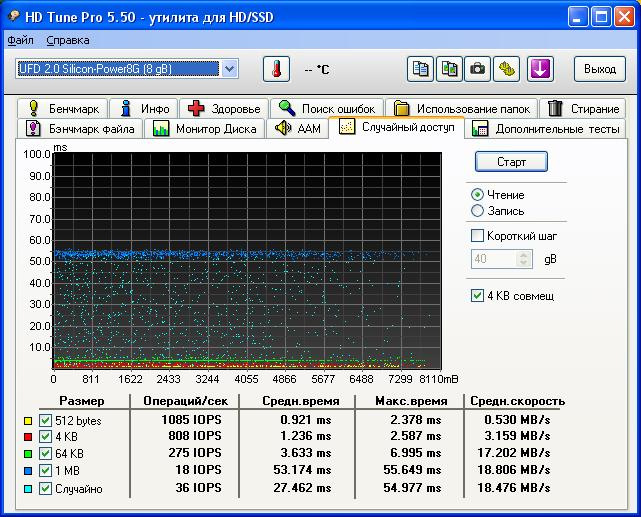Select the Случайный доступ tab

click(x=396, y=128)
